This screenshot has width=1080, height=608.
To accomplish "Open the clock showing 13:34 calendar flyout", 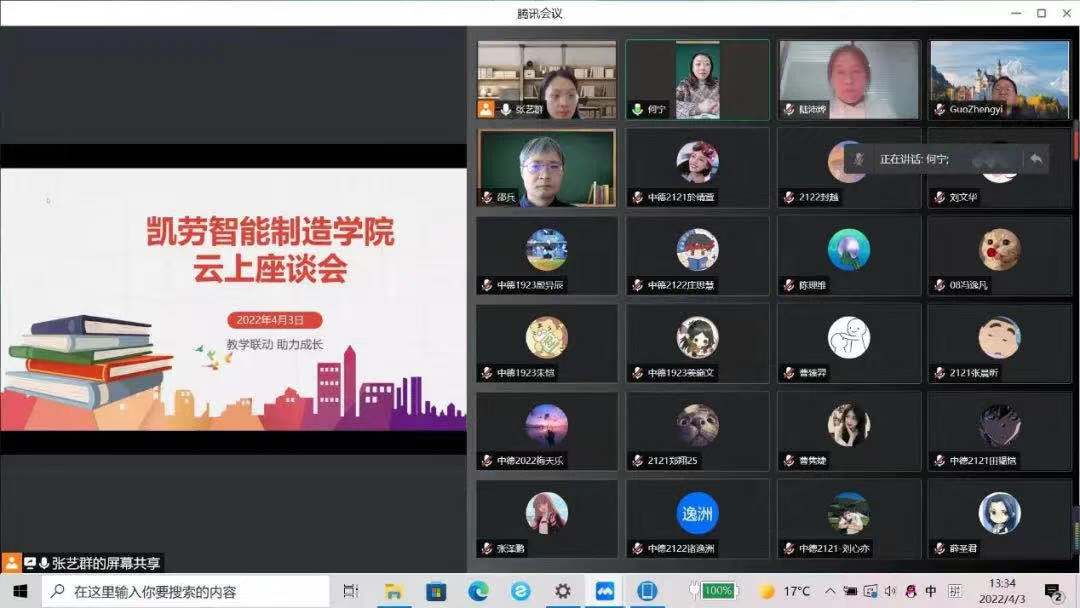I will [x=1001, y=591].
